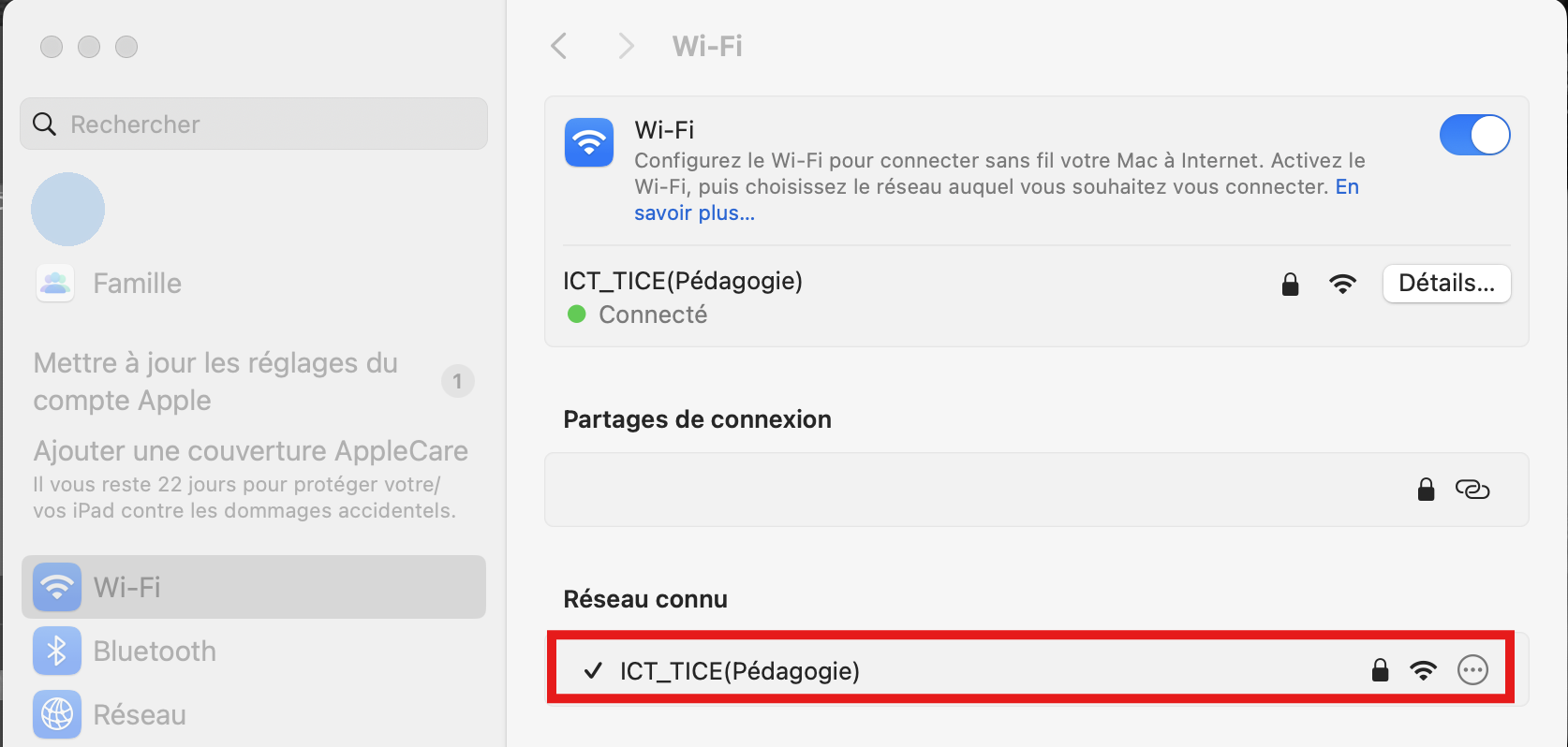Click the green Connecté status indicator
This screenshot has height=747, width=1568.
click(x=577, y=315)
